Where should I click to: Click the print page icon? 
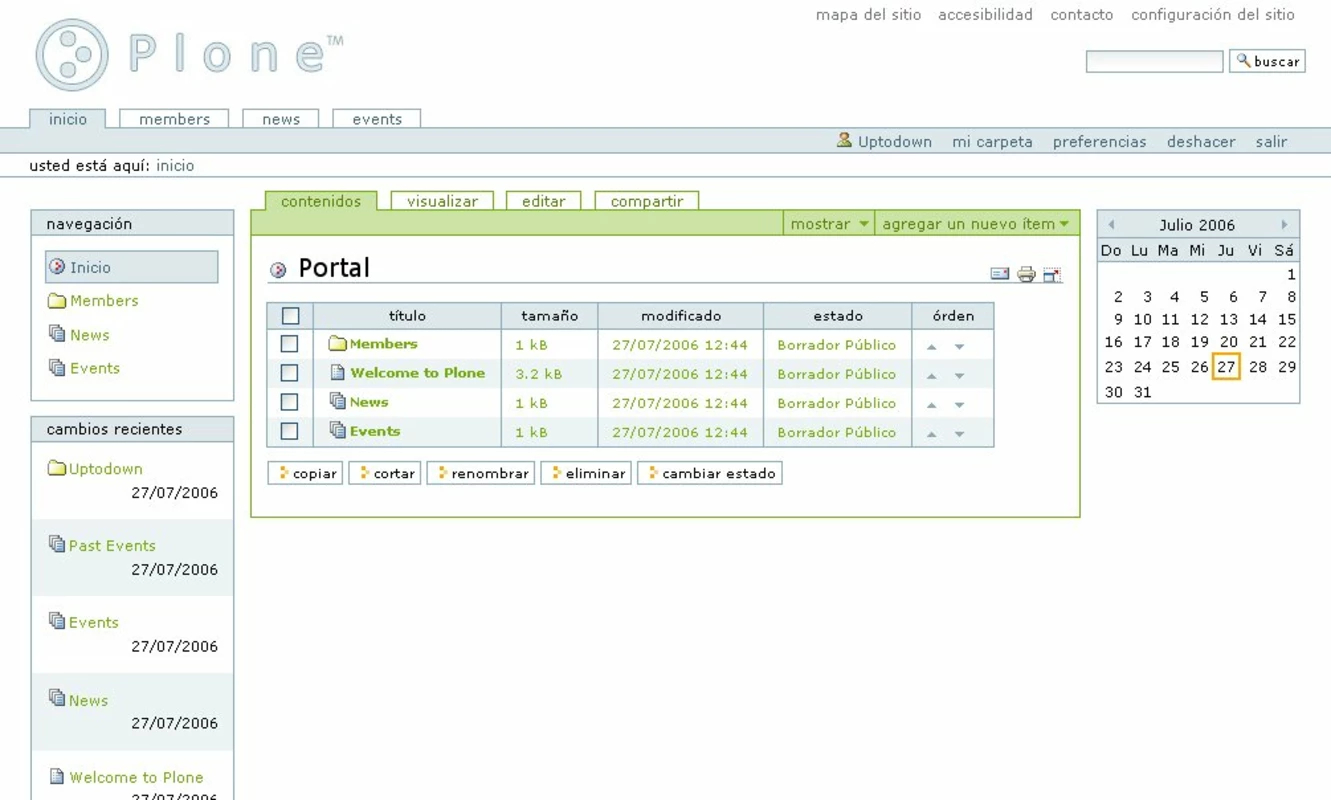click(1026, 274)
